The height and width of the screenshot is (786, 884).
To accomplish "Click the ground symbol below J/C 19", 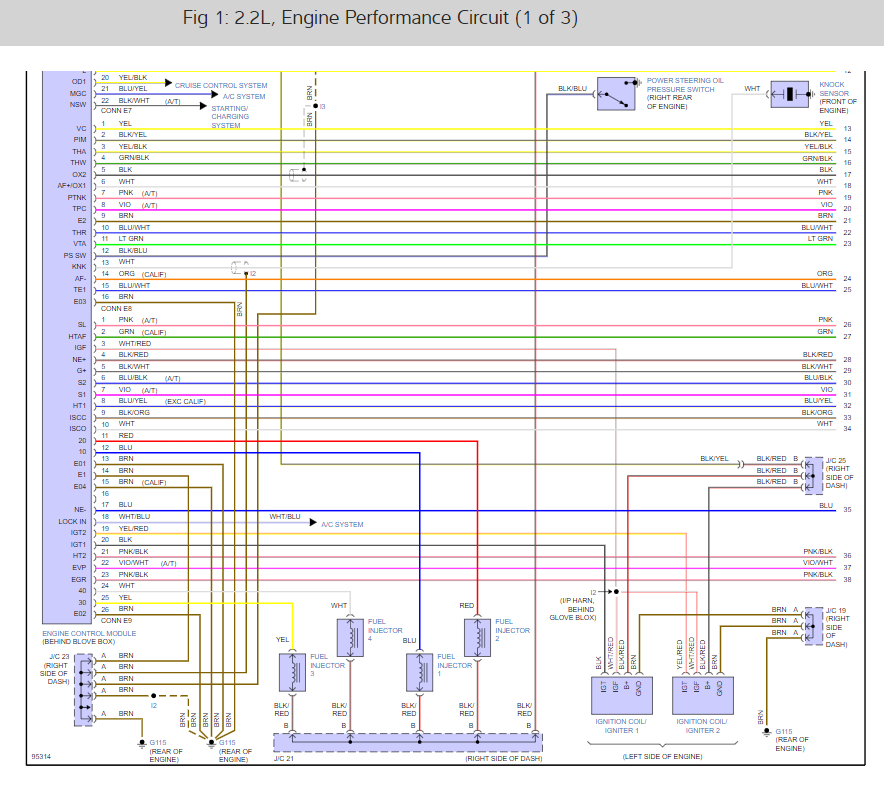I will [x=766, y=733].
